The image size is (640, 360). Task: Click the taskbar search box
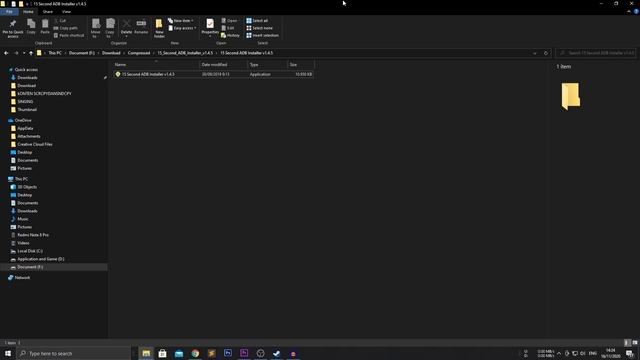pos(73,353)
